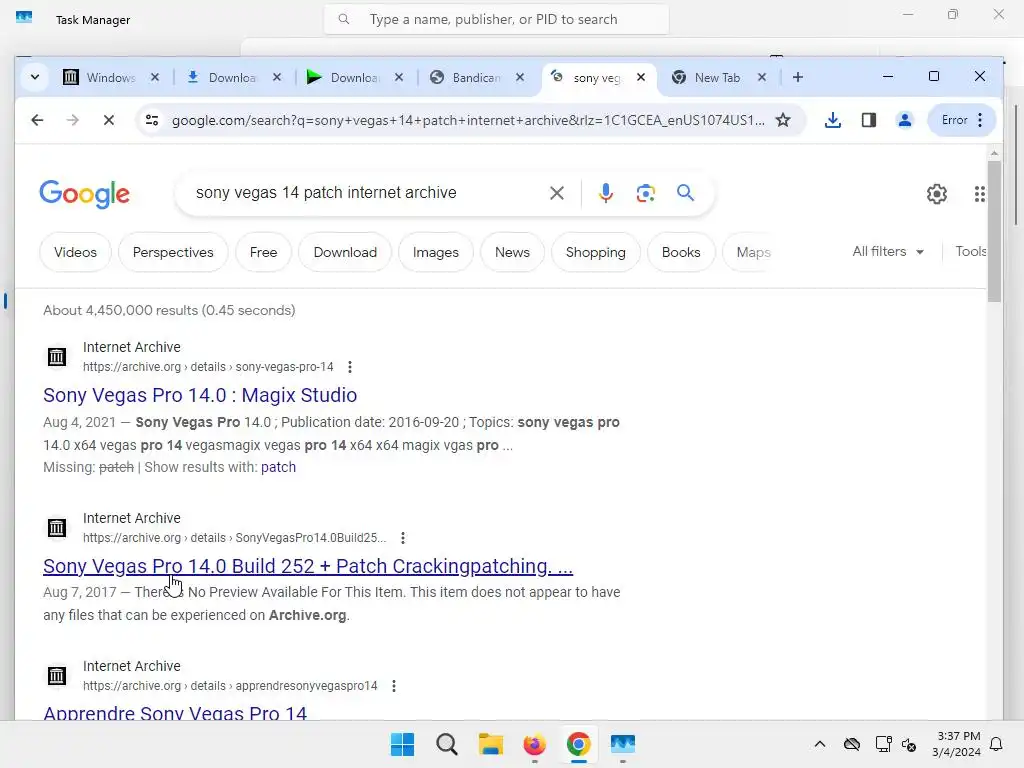Submit search with magnifier icon
This screenshot has width=1024, height=768.
[685, 193]
